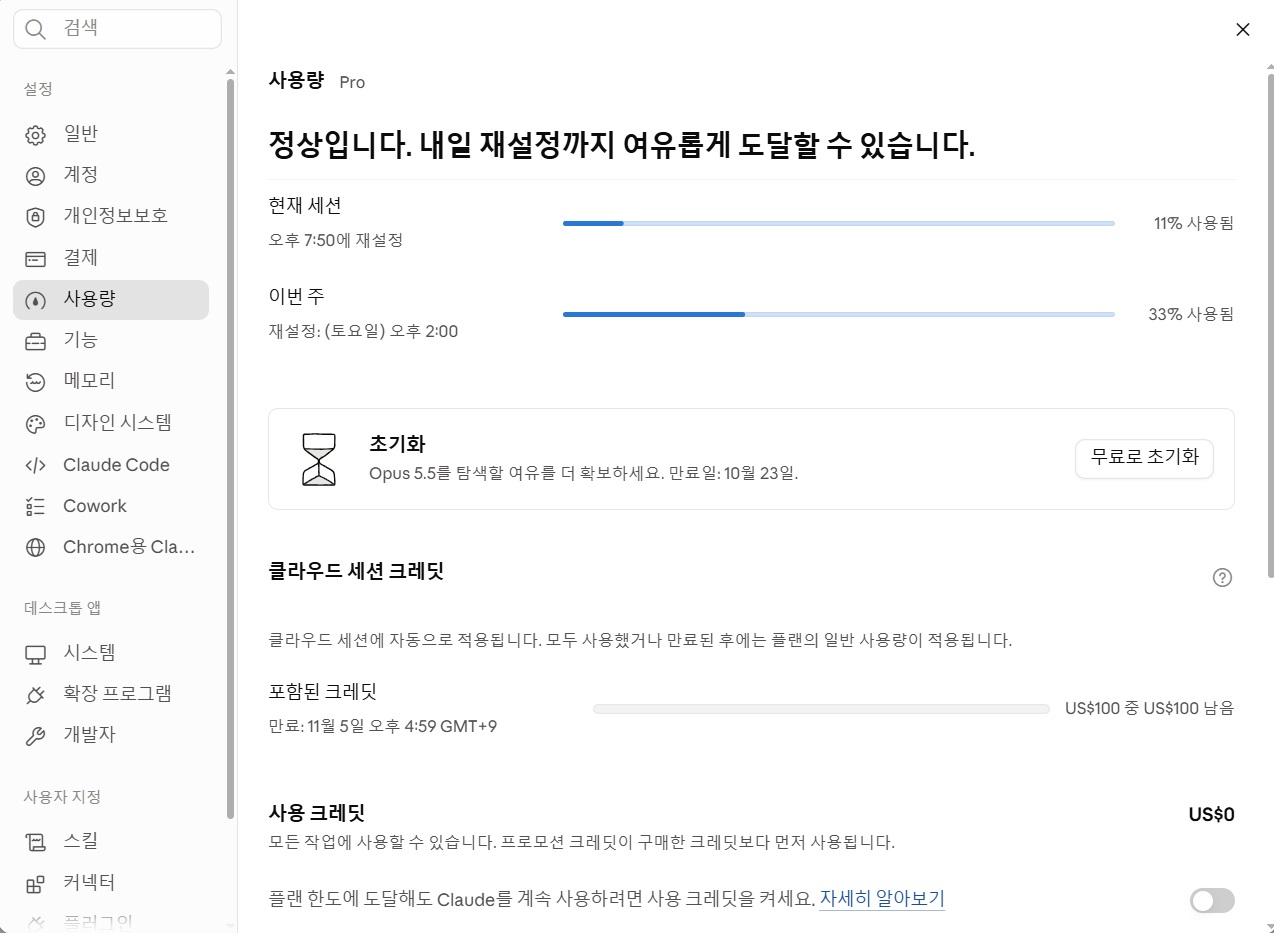Click the monitor icon beside 시스템
This screenshot has width=1274, height=933.
pyautogui.click(x=35, y=654)
